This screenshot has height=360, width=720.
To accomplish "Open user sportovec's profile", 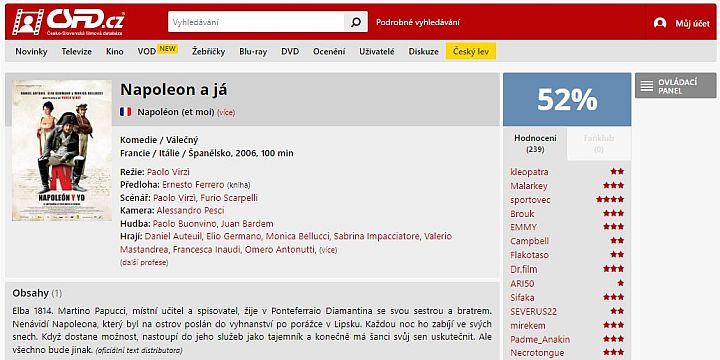I will tap(530, 200).
